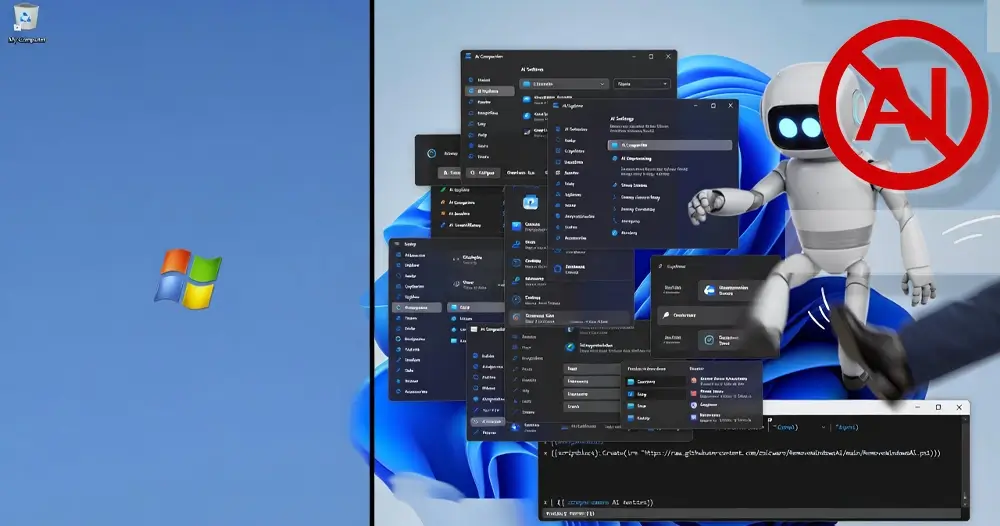This screenshot has width=1000, height=526.
Task: Click the RemoveWindowsAI.ps1 command line in the terminal
Action: [742, 453]
